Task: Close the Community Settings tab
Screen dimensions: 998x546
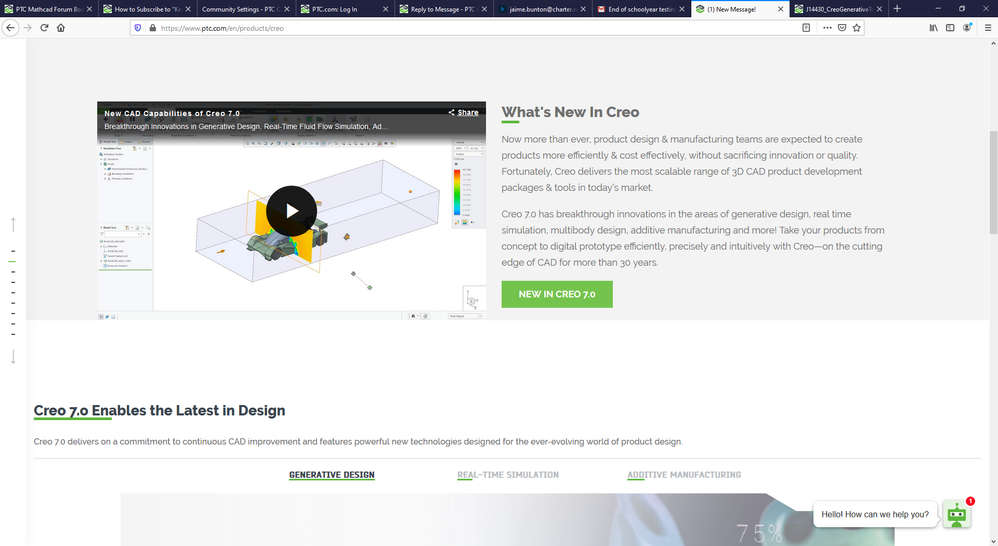Action: pos(286,9)
